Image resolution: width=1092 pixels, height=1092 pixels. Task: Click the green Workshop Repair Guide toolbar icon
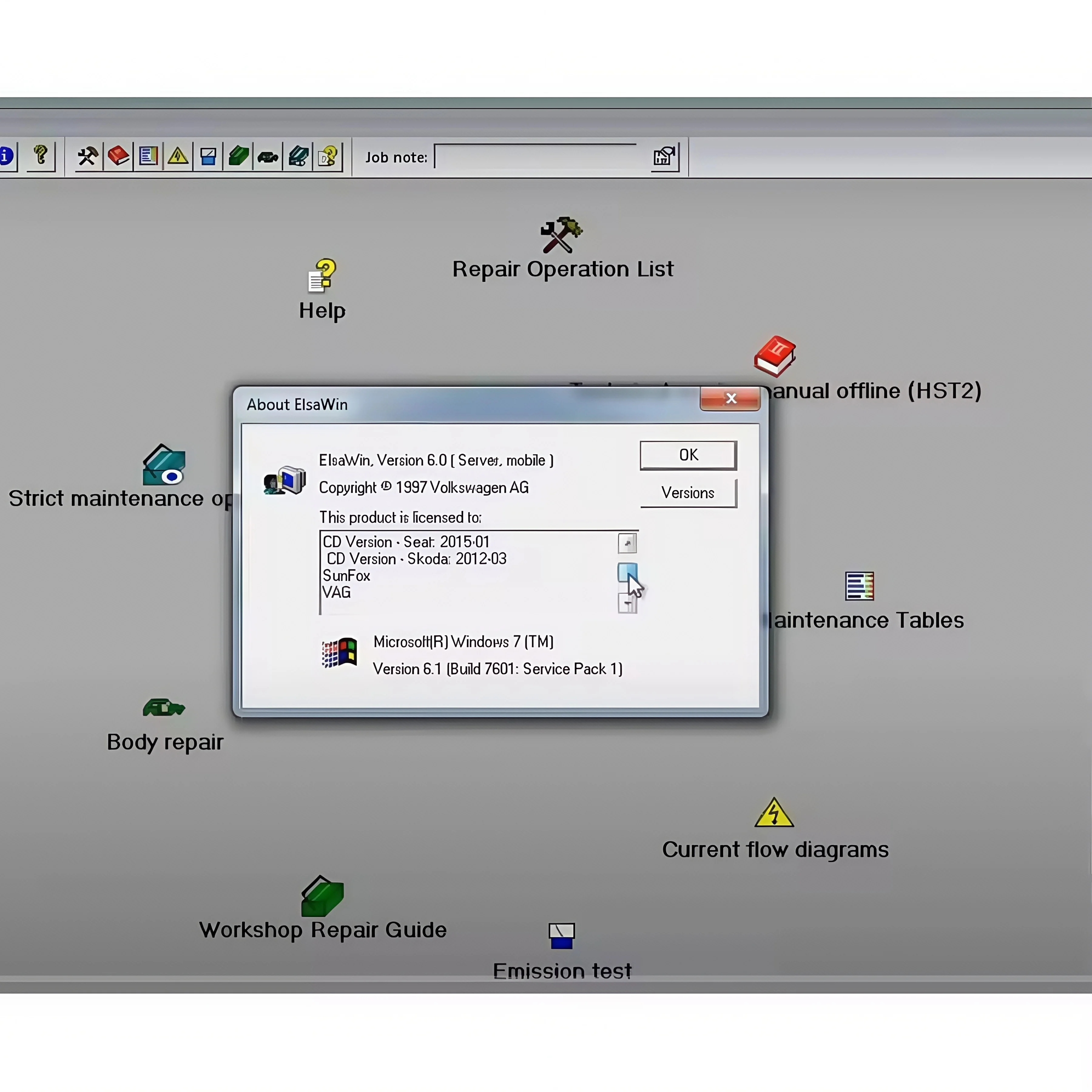tap(238, 156)
